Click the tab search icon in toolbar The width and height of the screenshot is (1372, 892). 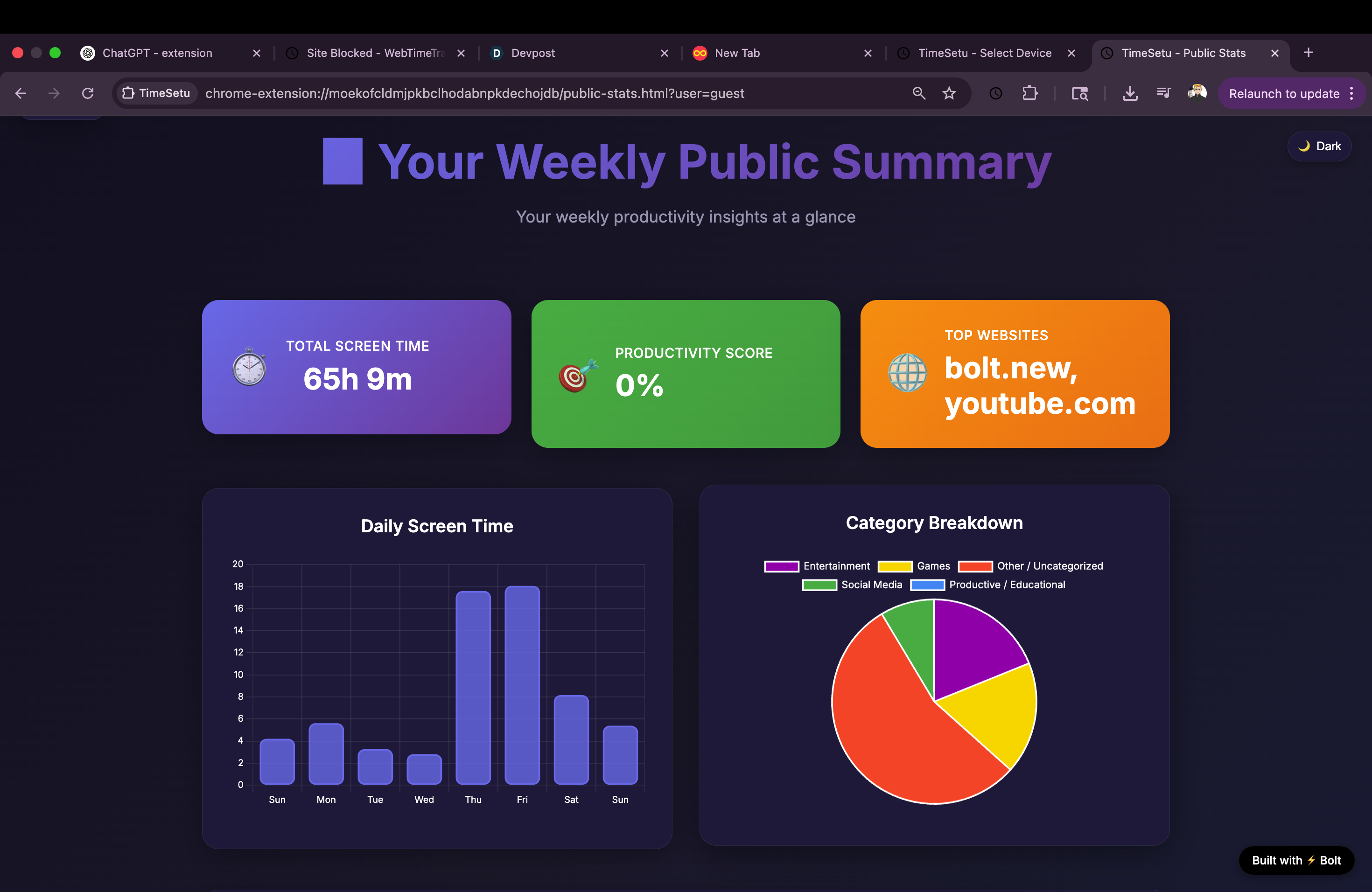[x=1079, y=93]
